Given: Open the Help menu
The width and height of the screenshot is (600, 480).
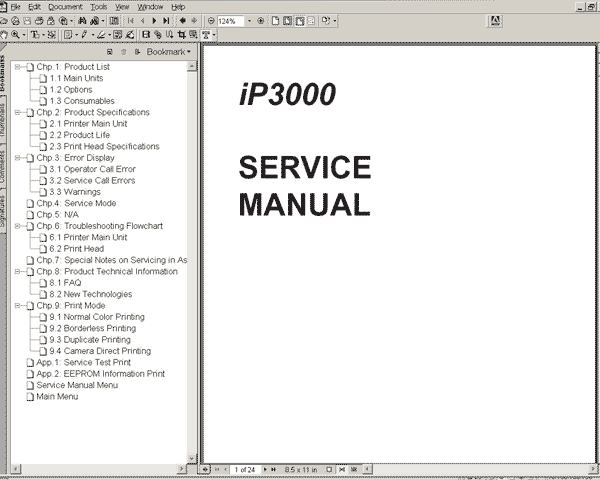Looking at the screenshot, I should pyautogui.click(x=178, y=7).
